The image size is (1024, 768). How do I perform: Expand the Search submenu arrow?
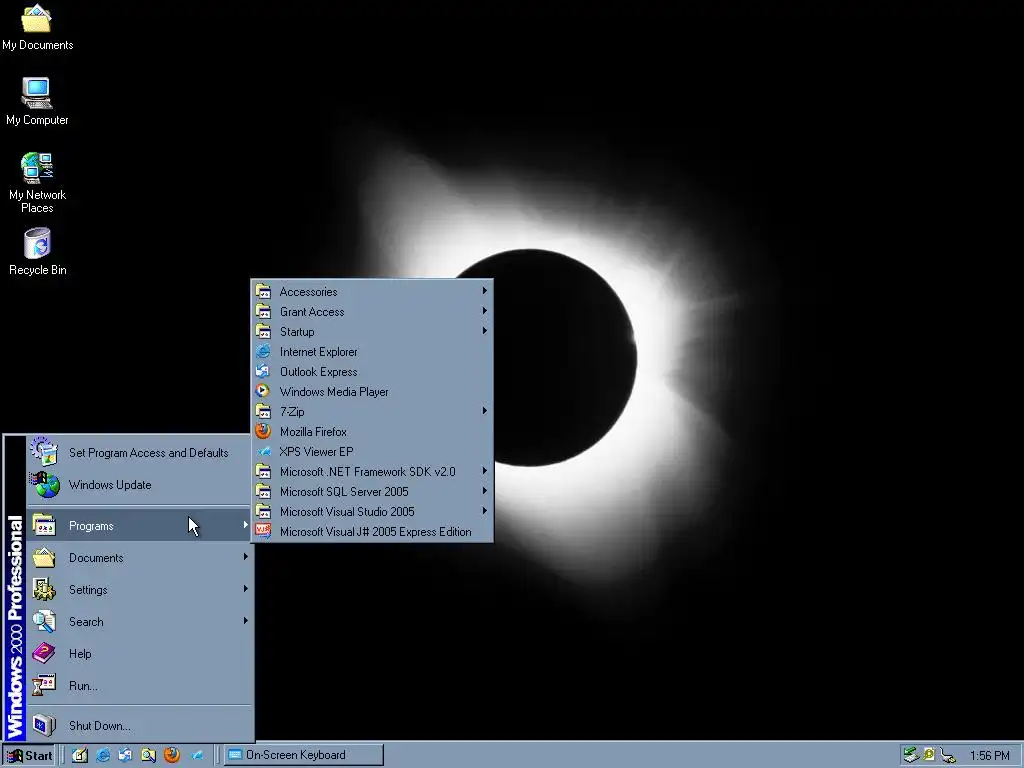point(246,620)
